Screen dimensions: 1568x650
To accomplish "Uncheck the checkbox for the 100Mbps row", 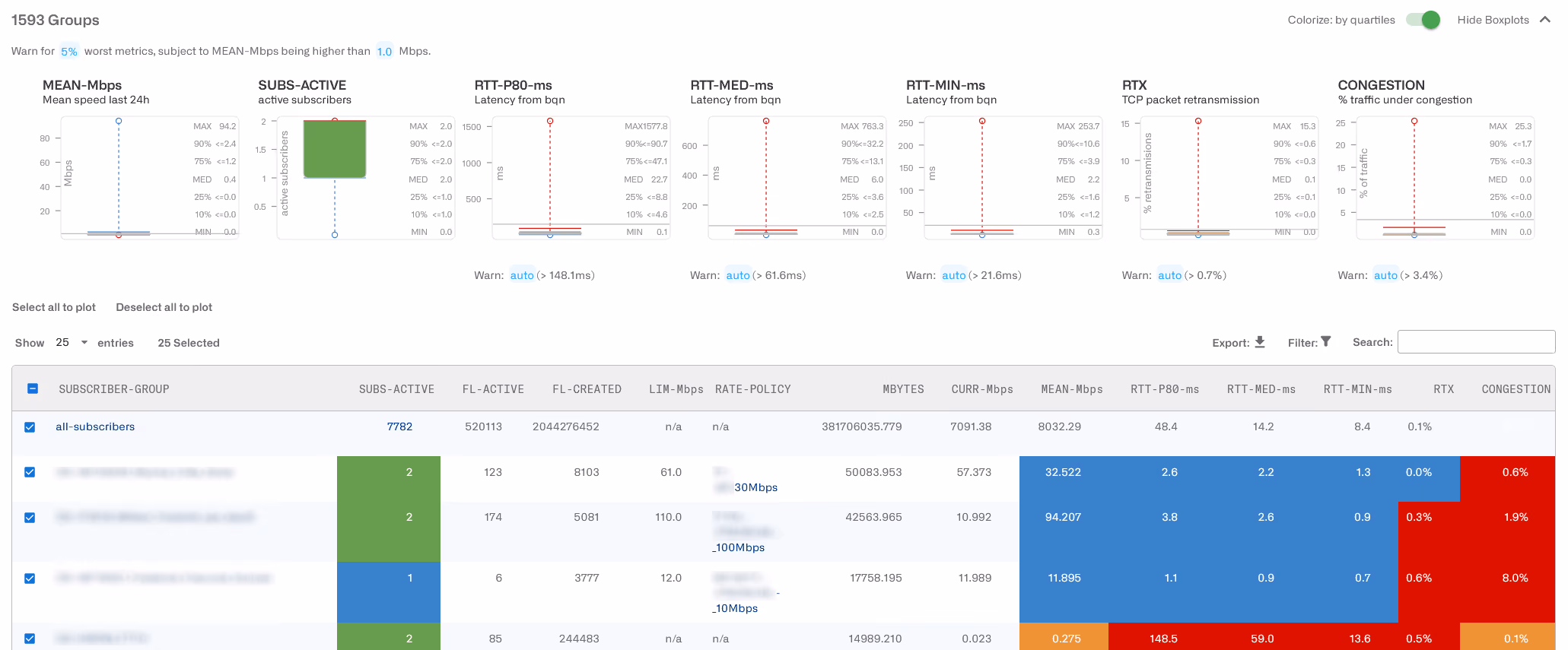I will pos(30,518).
